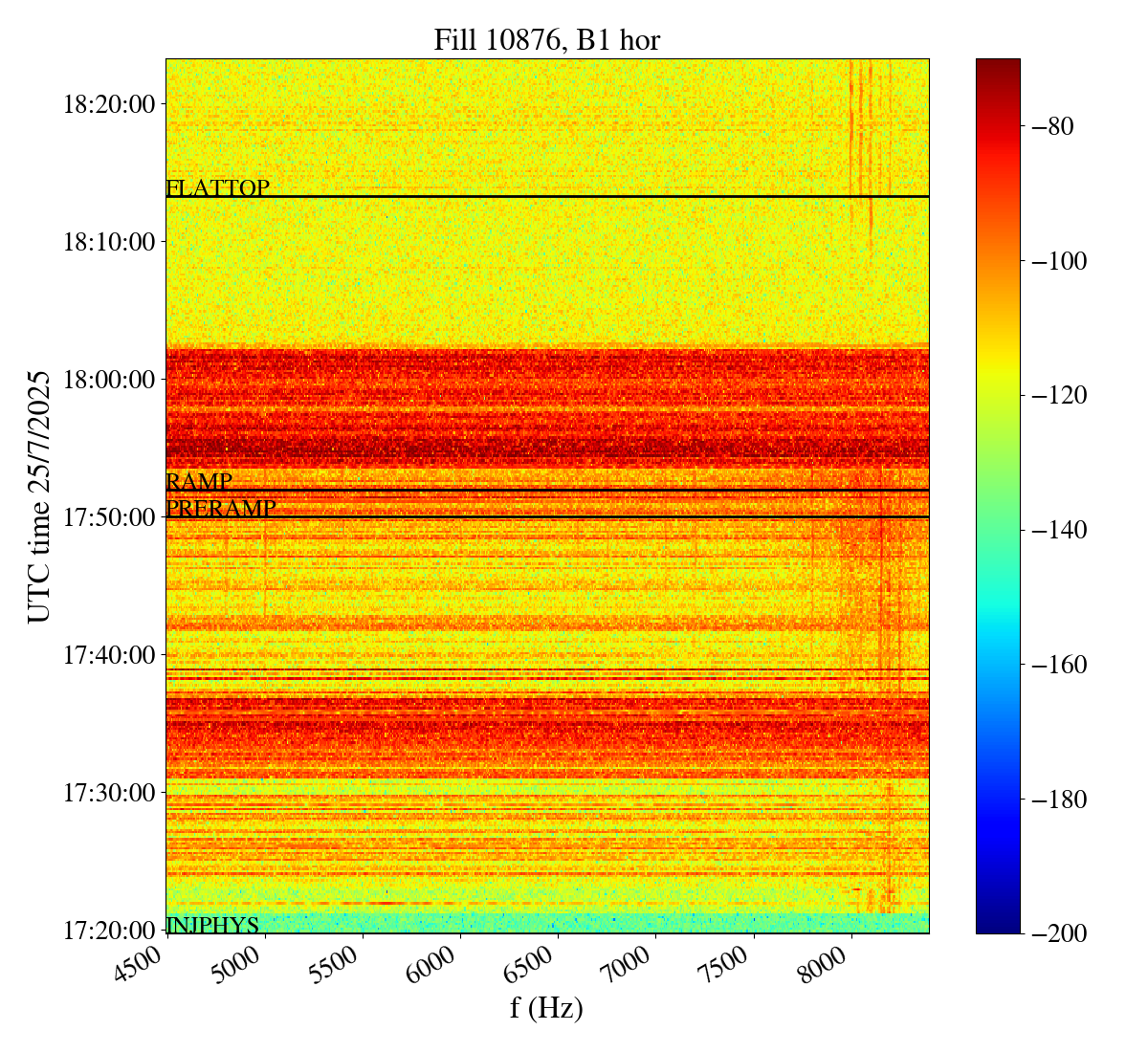Click the 18:20:00 time axis label
This screenshot has width=1148, height=1052.
pos(108,103)
